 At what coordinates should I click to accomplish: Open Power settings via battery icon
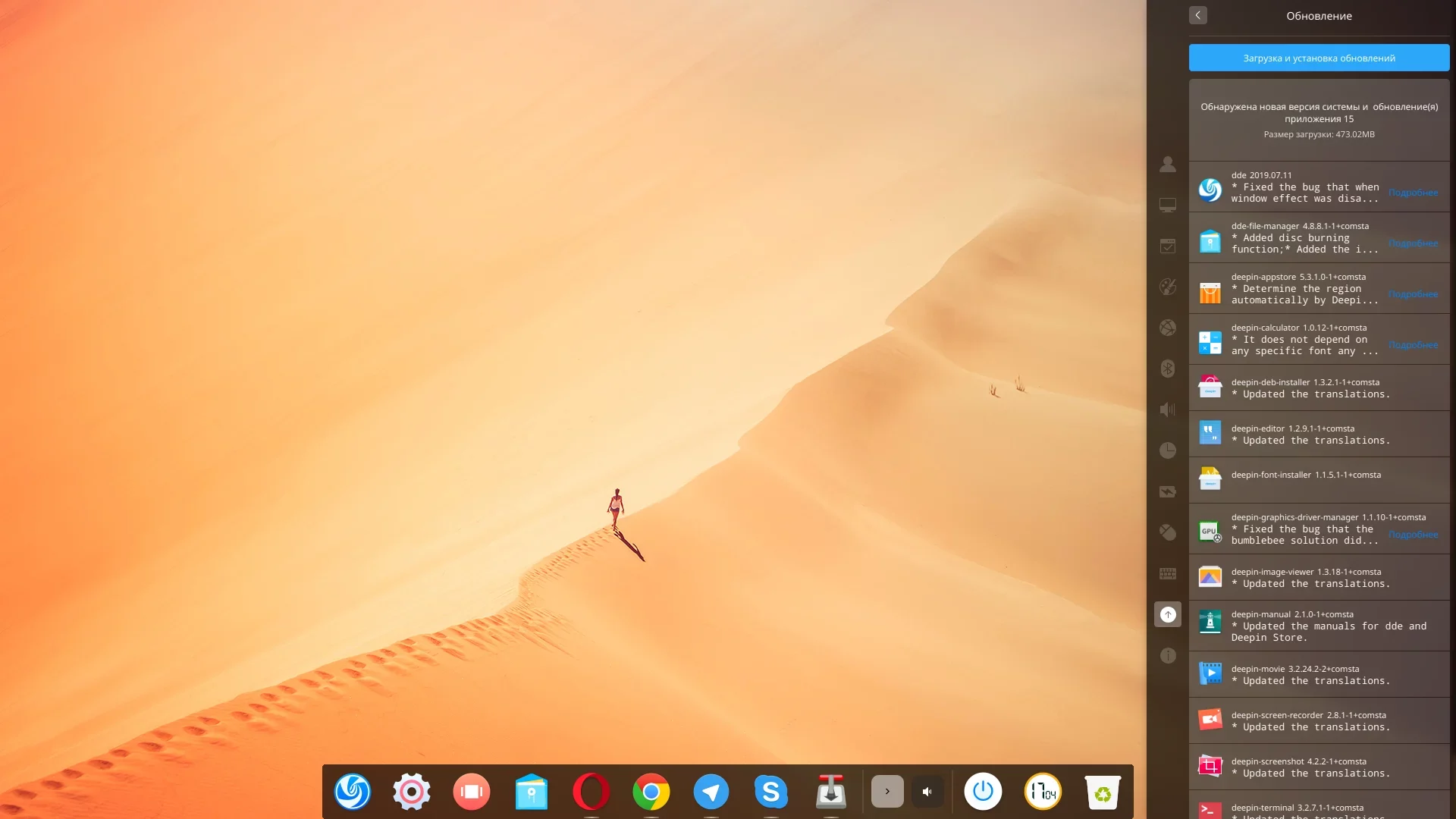[x=1168, y=491]
